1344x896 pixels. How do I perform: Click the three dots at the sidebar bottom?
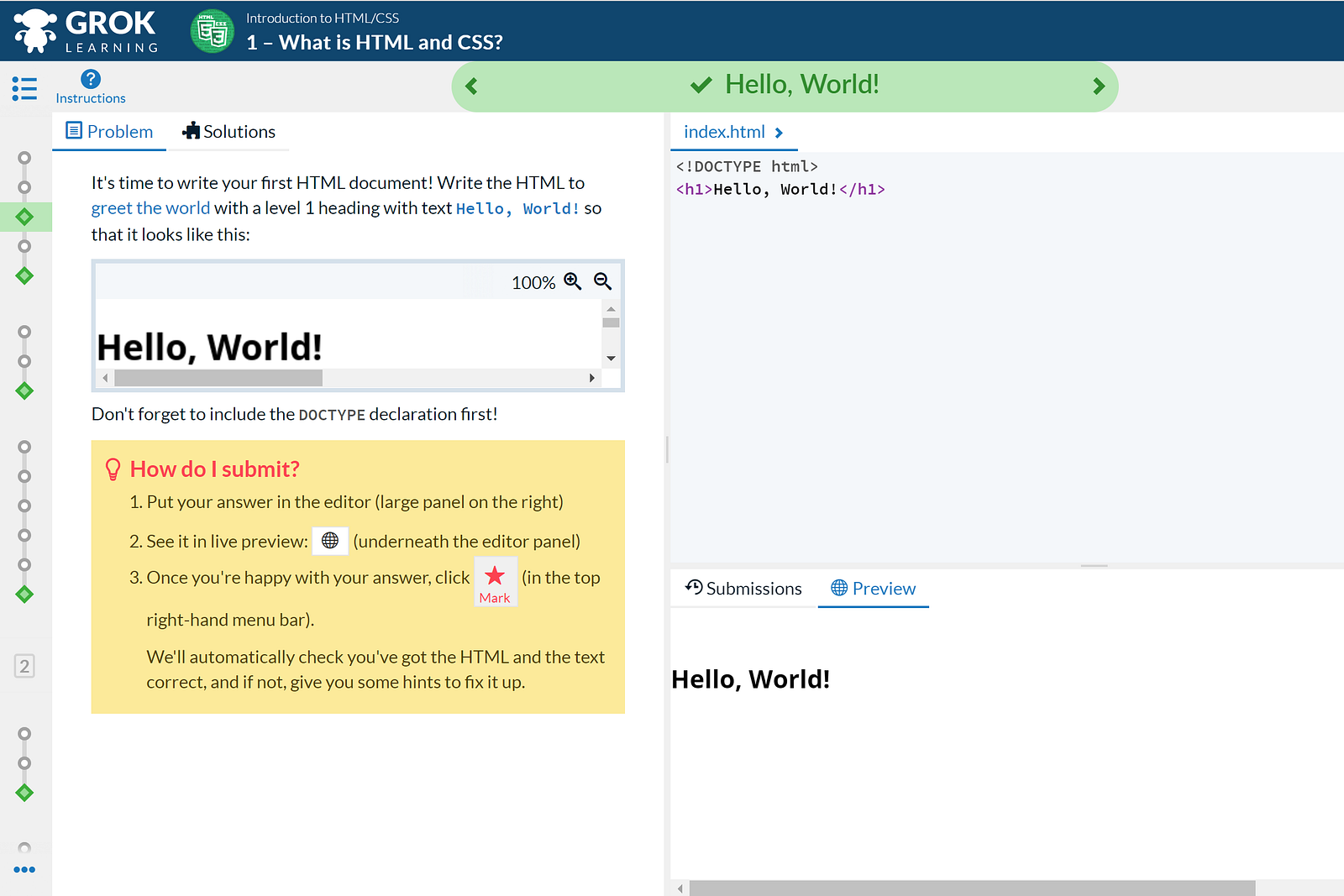(x=24, y=870)
